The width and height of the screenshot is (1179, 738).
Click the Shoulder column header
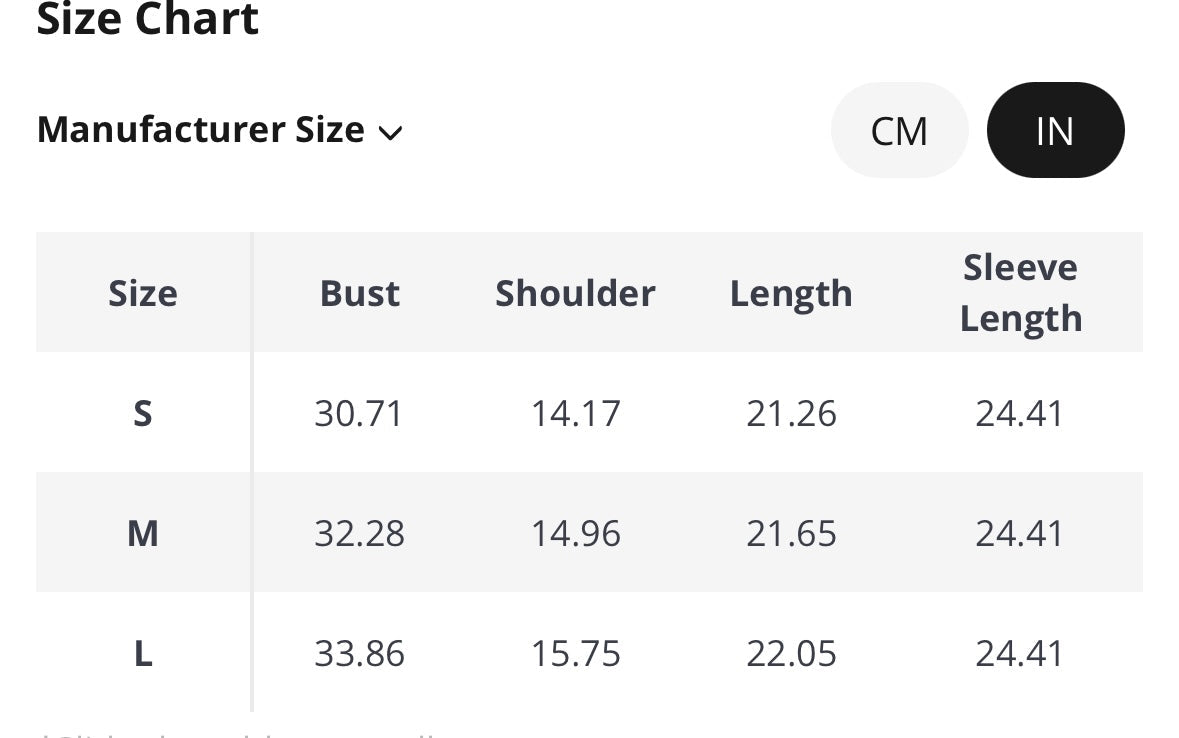point(575,293)
